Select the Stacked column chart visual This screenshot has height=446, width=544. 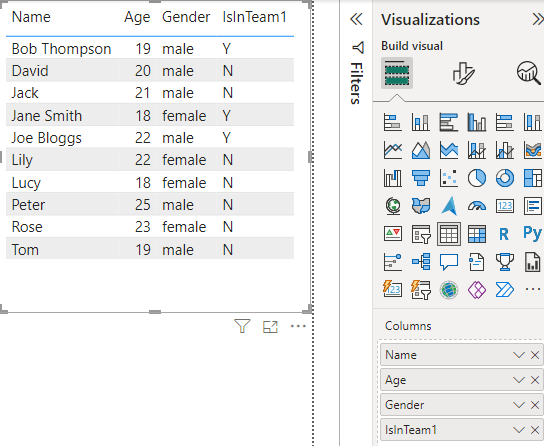coord(421,122)
